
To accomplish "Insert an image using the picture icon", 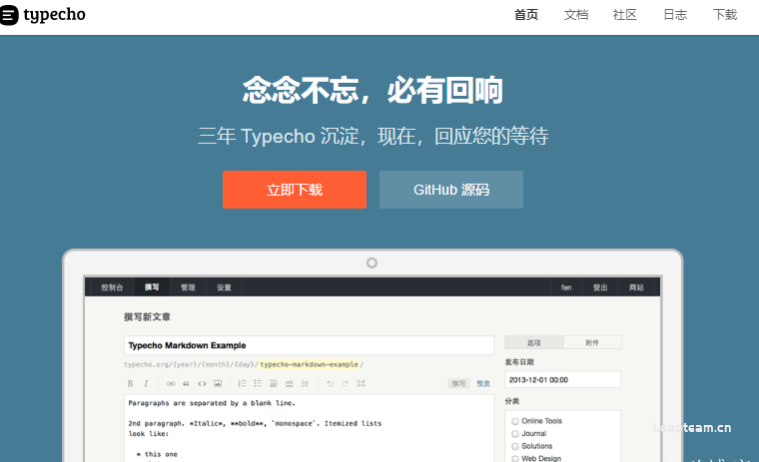I will tap(218, 384).
